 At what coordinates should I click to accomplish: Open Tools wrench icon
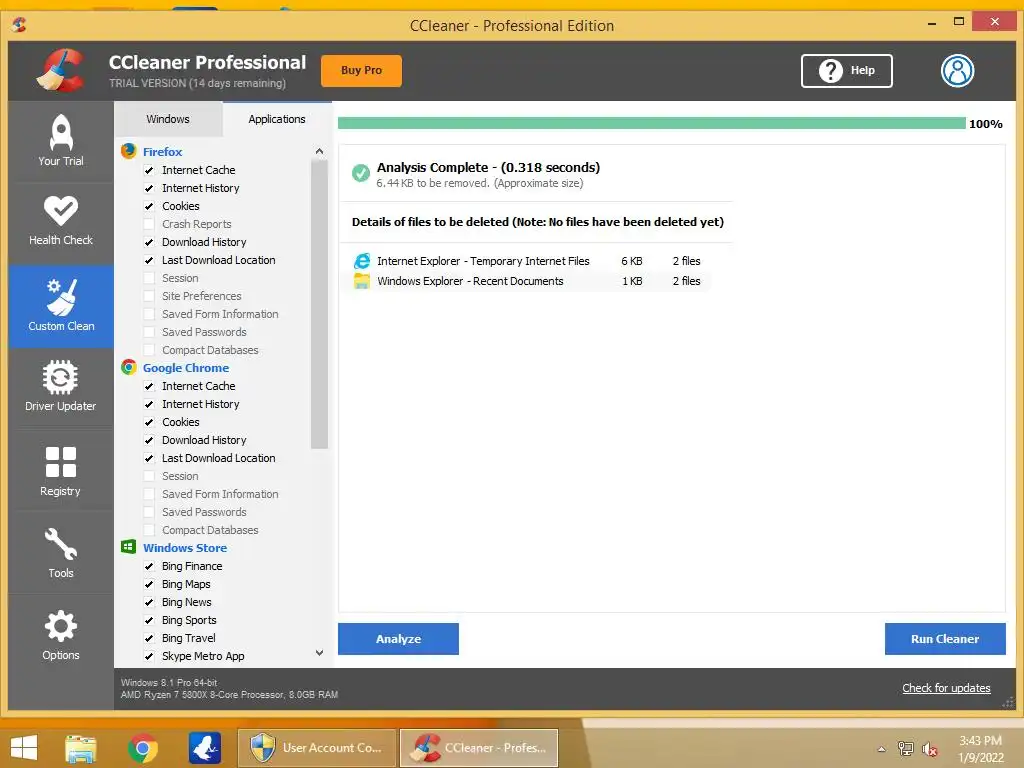tap(61, 552)
